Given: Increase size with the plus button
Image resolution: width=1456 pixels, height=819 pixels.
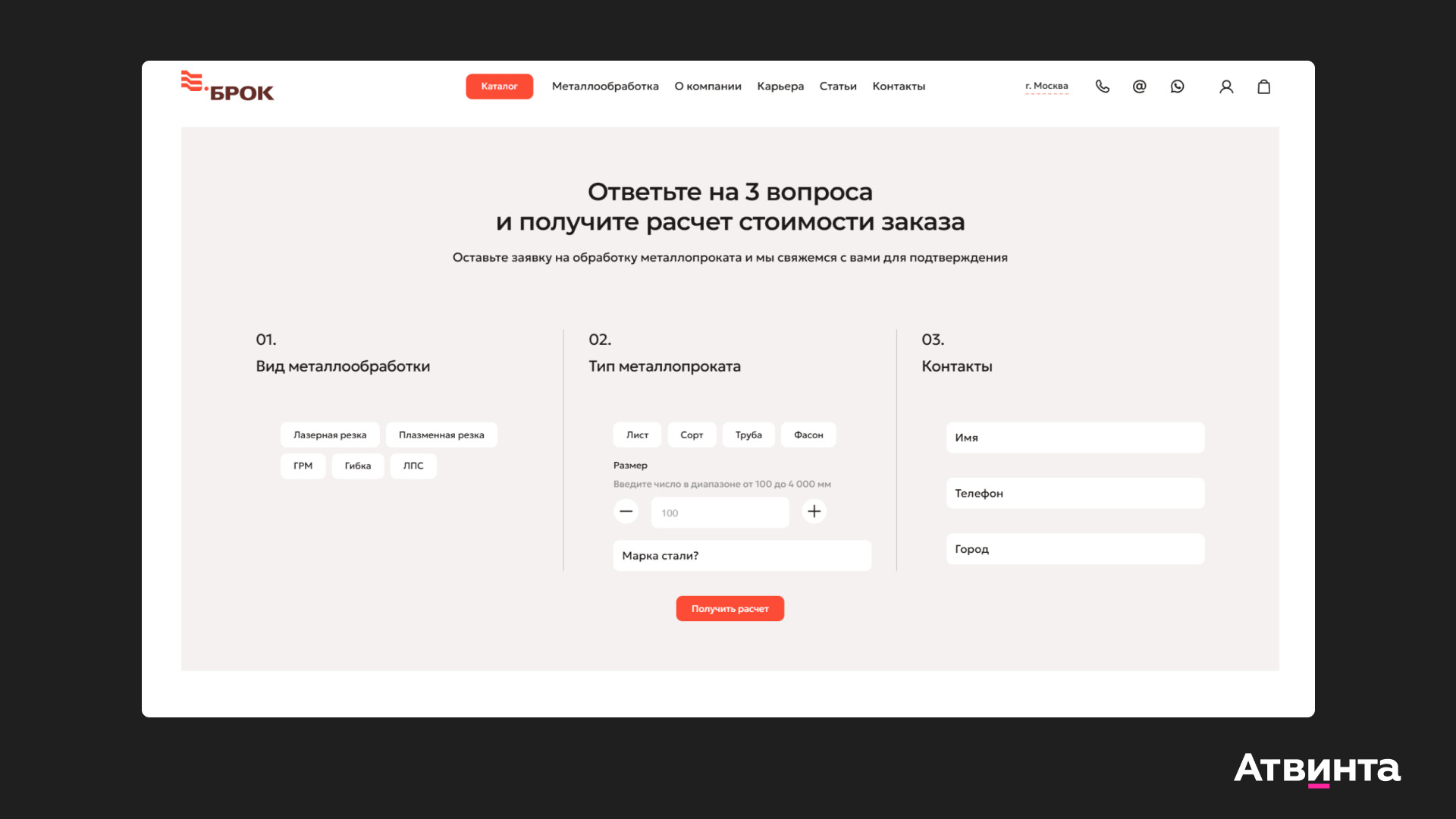Looking at the screenshot, I should (814, 511).
